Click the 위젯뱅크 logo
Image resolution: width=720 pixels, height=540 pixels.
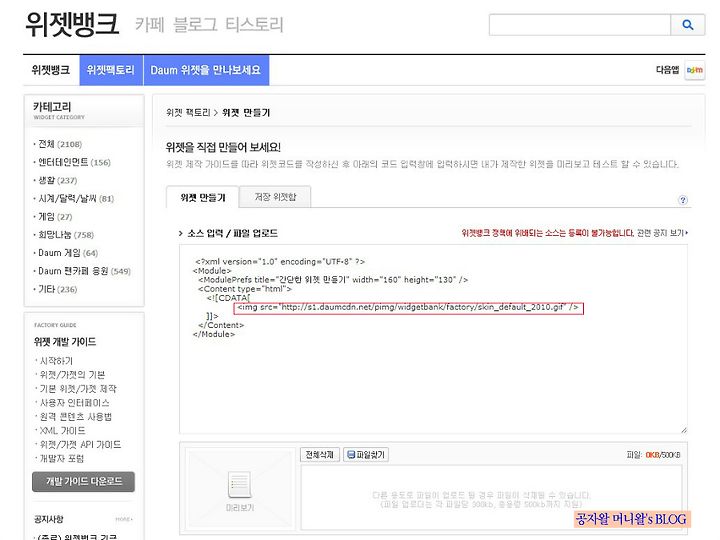pos(72,23)
